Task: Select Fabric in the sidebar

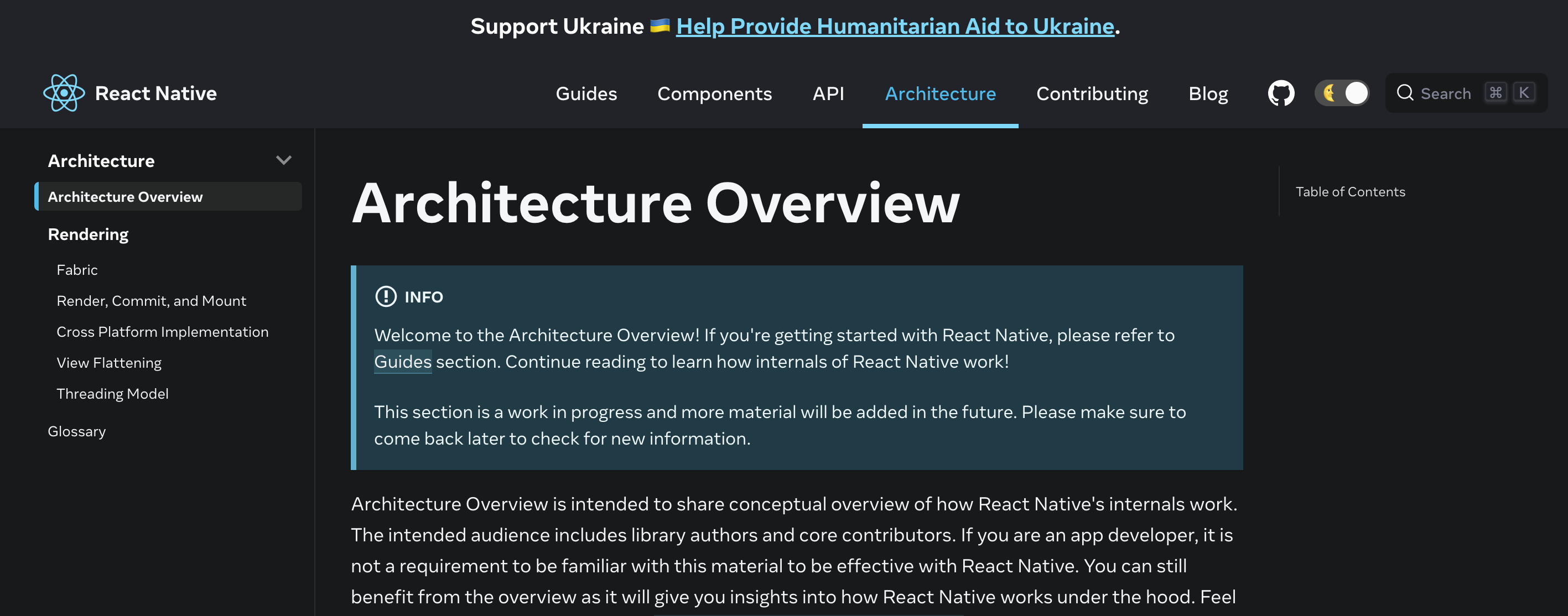Action: pyautogui.click(x=77, y=270)
